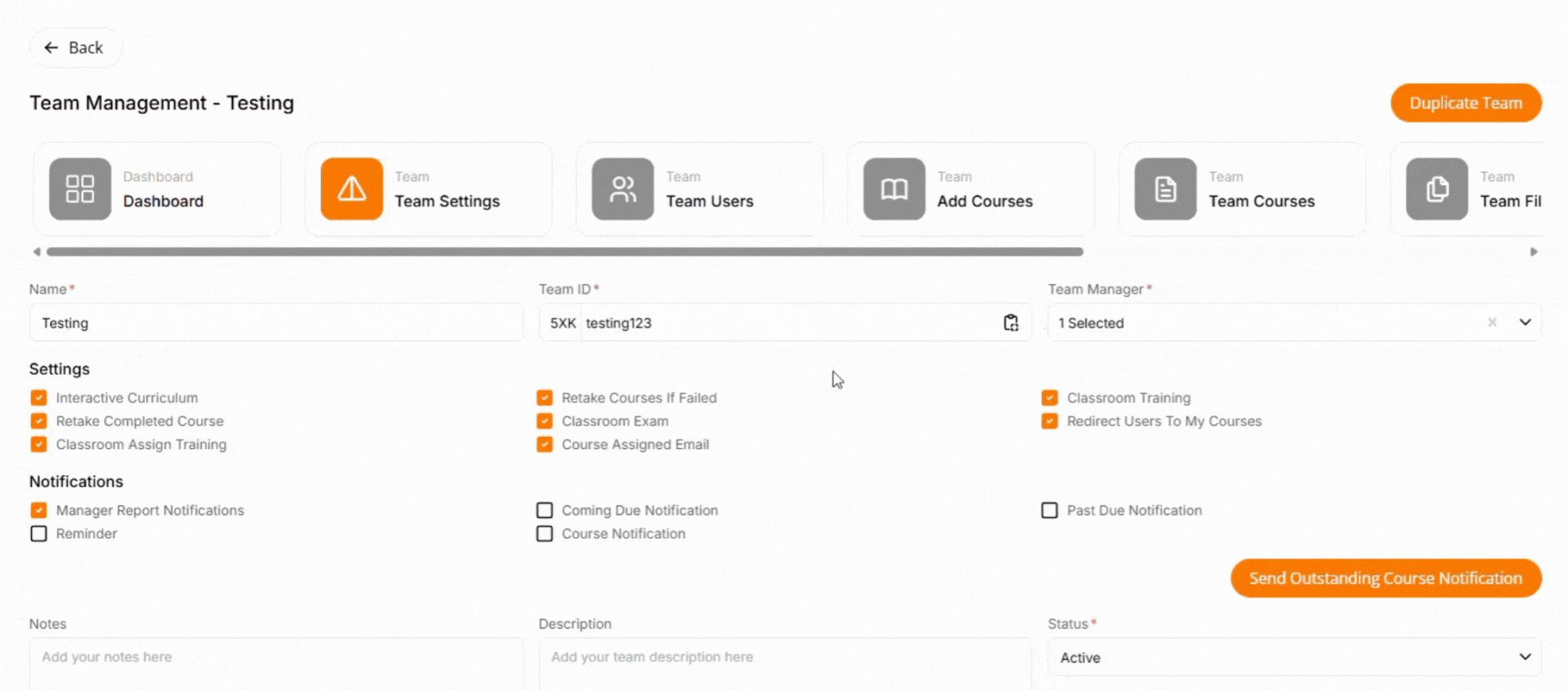Enable the Coming Due Notification checkbox
The height and width of the screenshot is (690, 1568).
click(x=545, y=510)
